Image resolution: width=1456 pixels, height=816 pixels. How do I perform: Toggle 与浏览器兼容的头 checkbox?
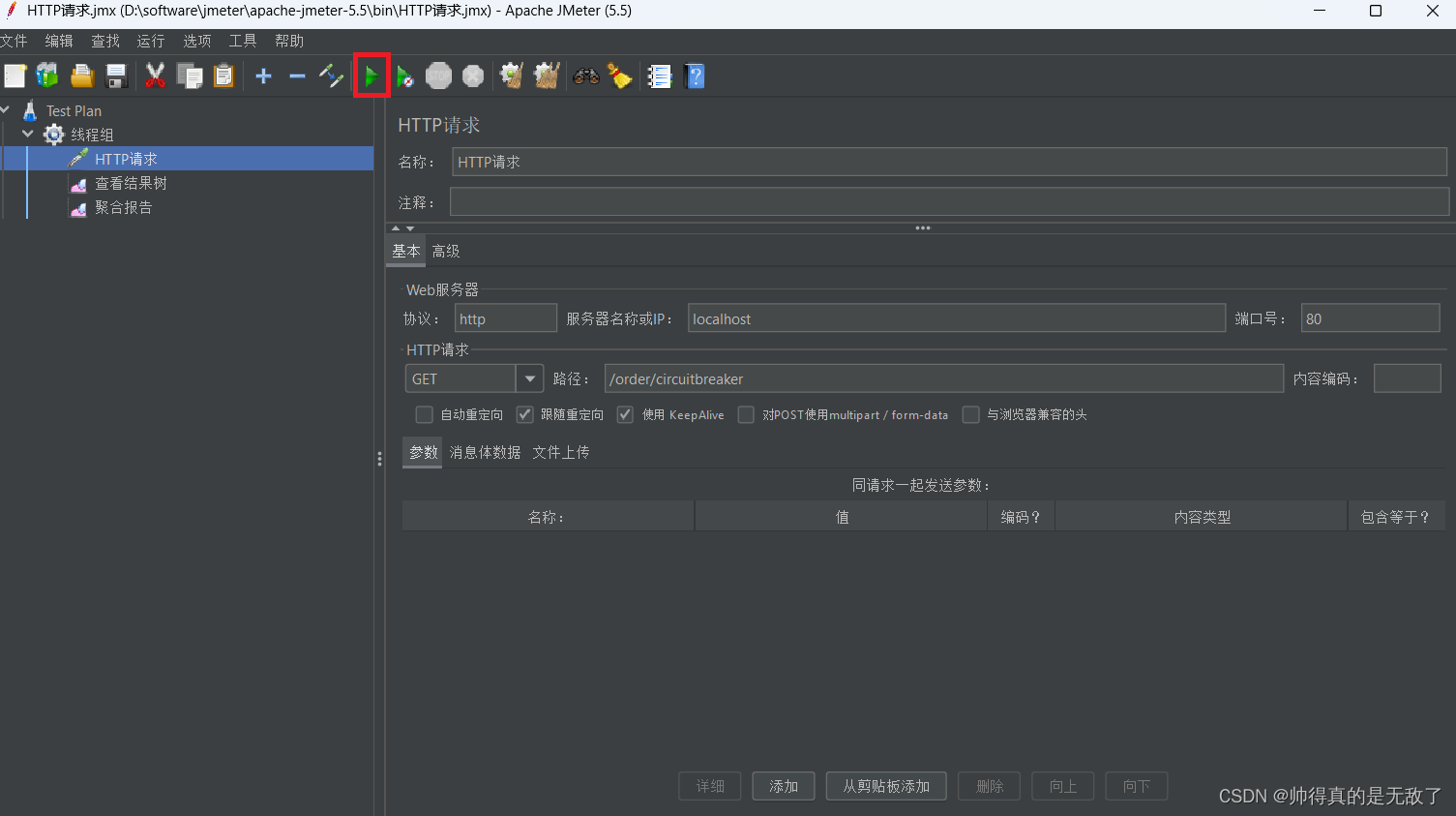click(x=970, y=414)
